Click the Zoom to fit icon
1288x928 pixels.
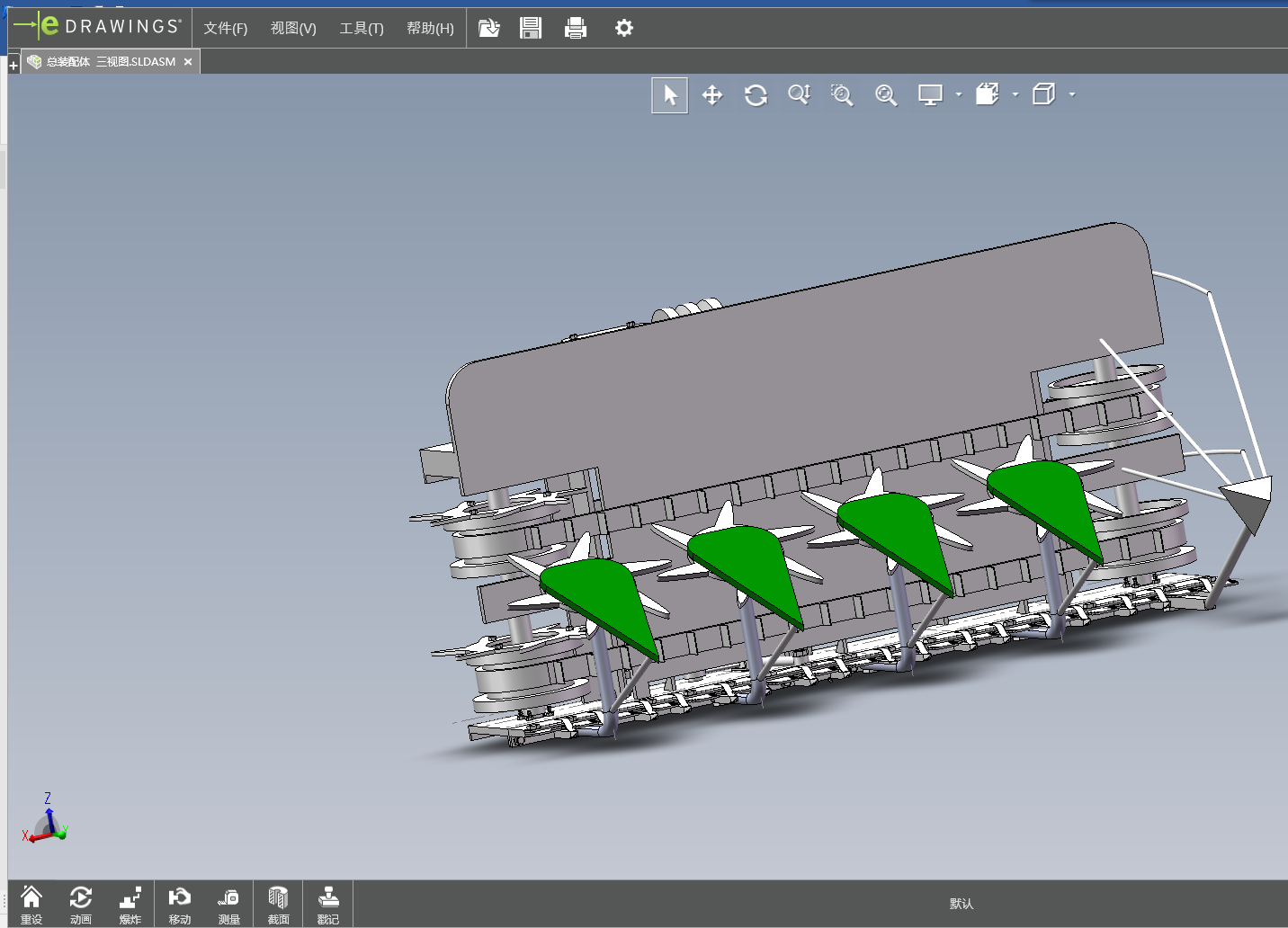click(x=886, y=95)
